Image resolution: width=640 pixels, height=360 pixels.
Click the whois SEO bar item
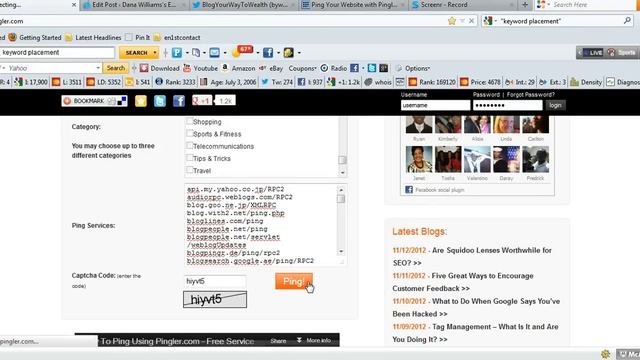[378, 82]
